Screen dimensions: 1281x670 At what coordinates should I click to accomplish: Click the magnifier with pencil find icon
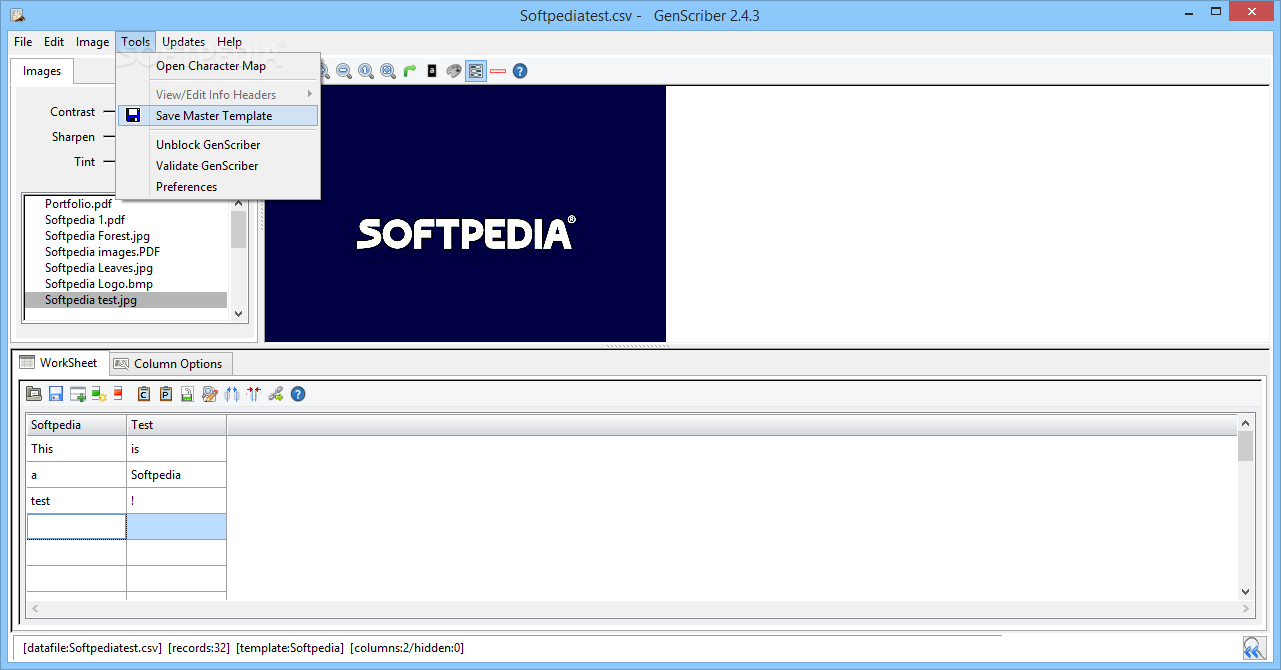[x=210, y=394]
